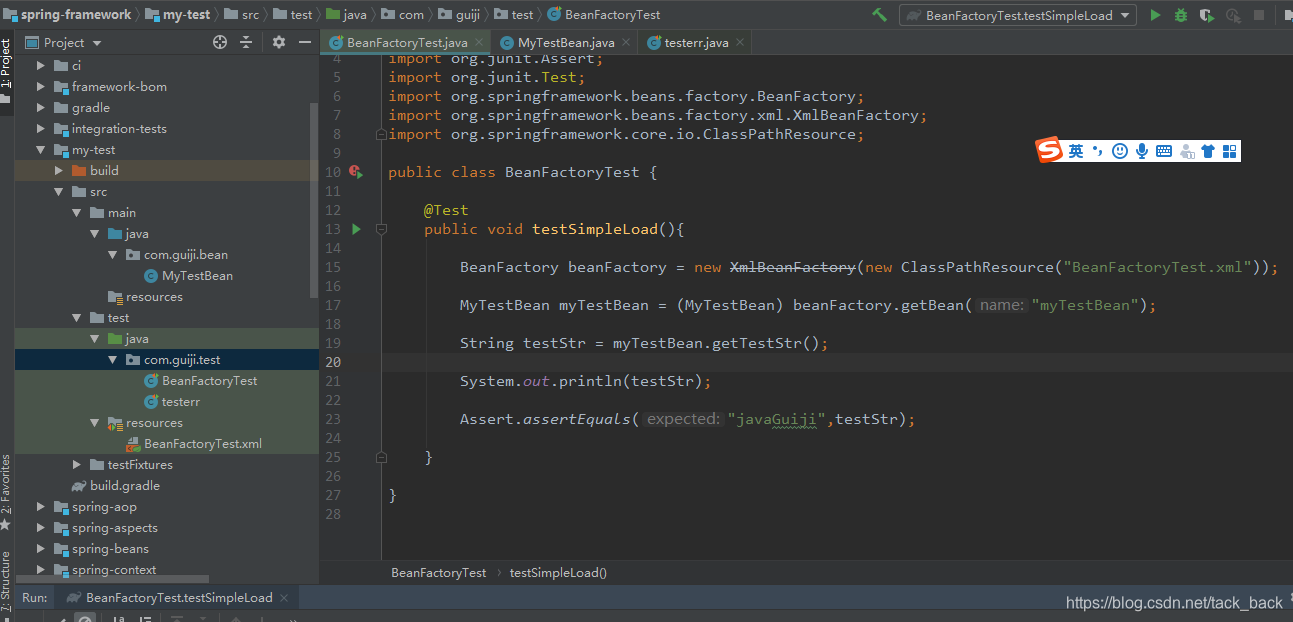Expand the ci folder

tap(41, 66)
